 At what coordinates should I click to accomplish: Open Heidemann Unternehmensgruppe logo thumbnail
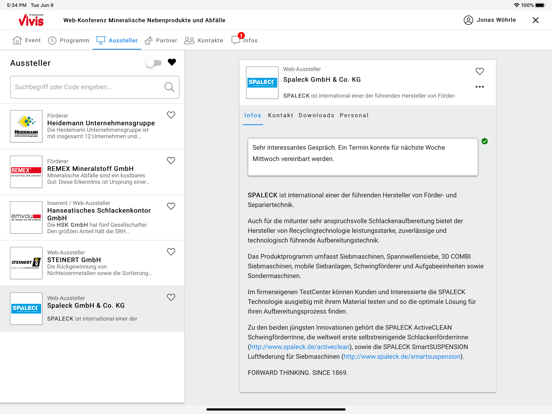click(26, 126)
